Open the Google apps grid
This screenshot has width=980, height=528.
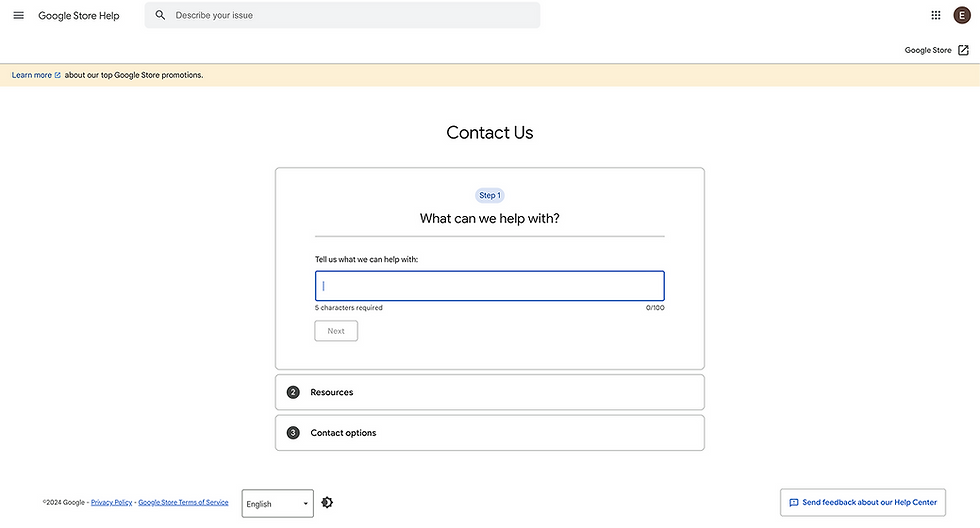click(x=936, y=15)
